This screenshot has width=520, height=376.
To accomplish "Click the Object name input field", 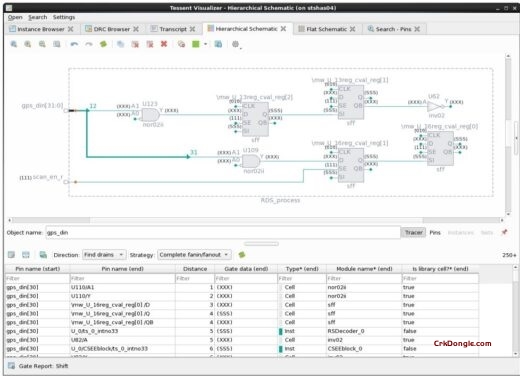I will tap(223, 232).
